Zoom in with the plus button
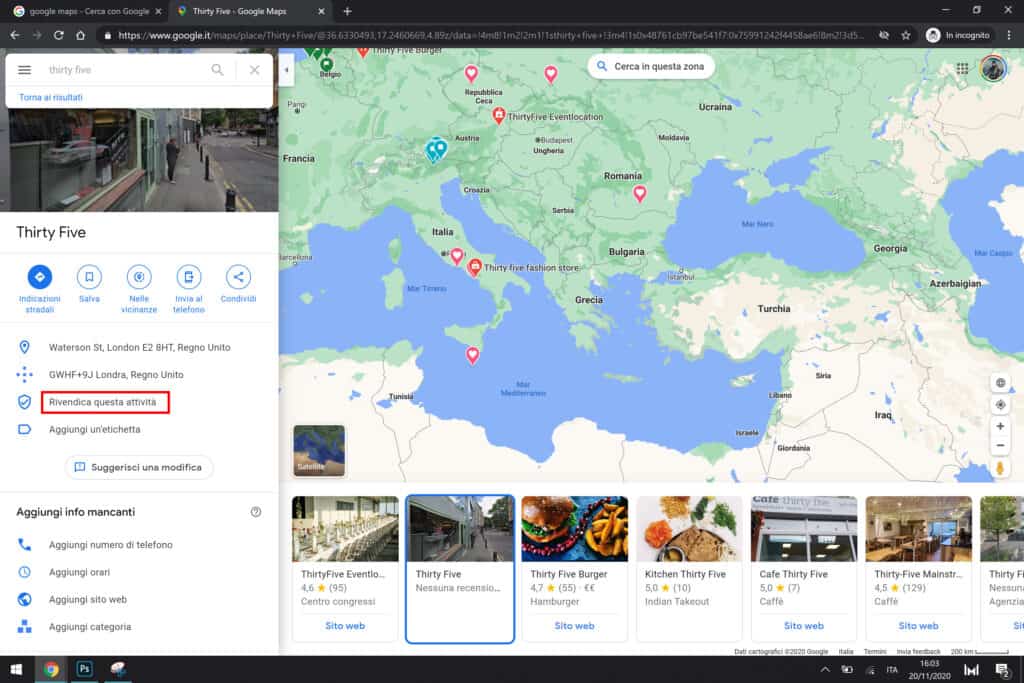This screenshot has height=683, width=1024. coord(1000,426)
